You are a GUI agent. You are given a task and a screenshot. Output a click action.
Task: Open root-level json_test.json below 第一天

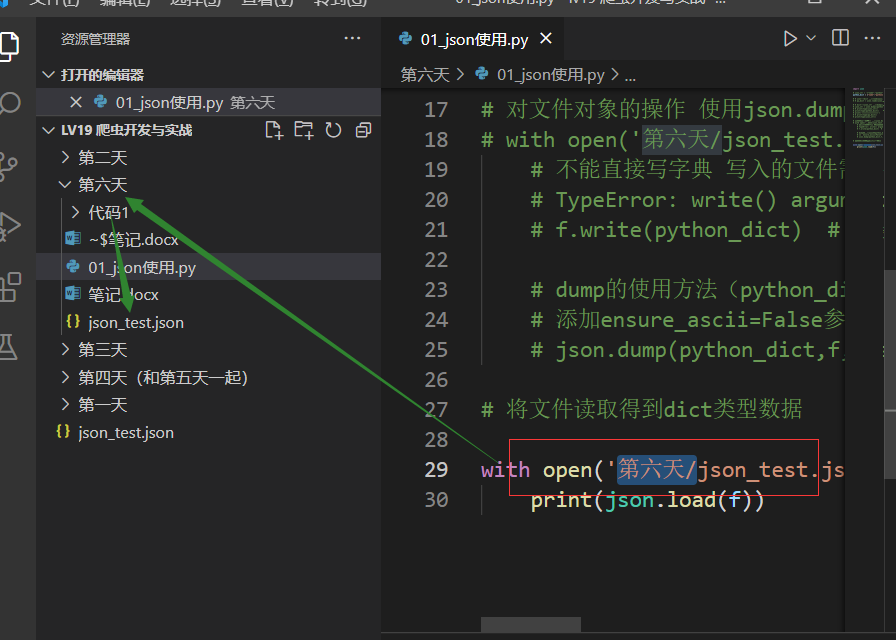[x=209, y=433]
